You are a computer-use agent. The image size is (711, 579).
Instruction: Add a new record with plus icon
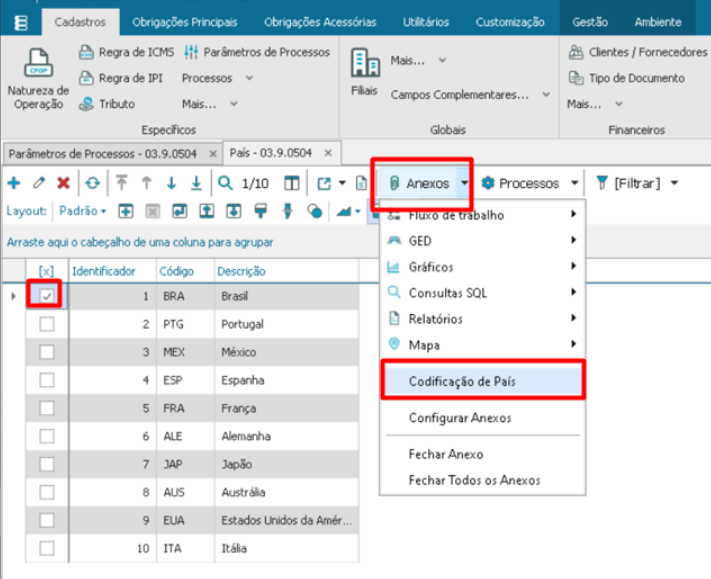coord(14,183)
